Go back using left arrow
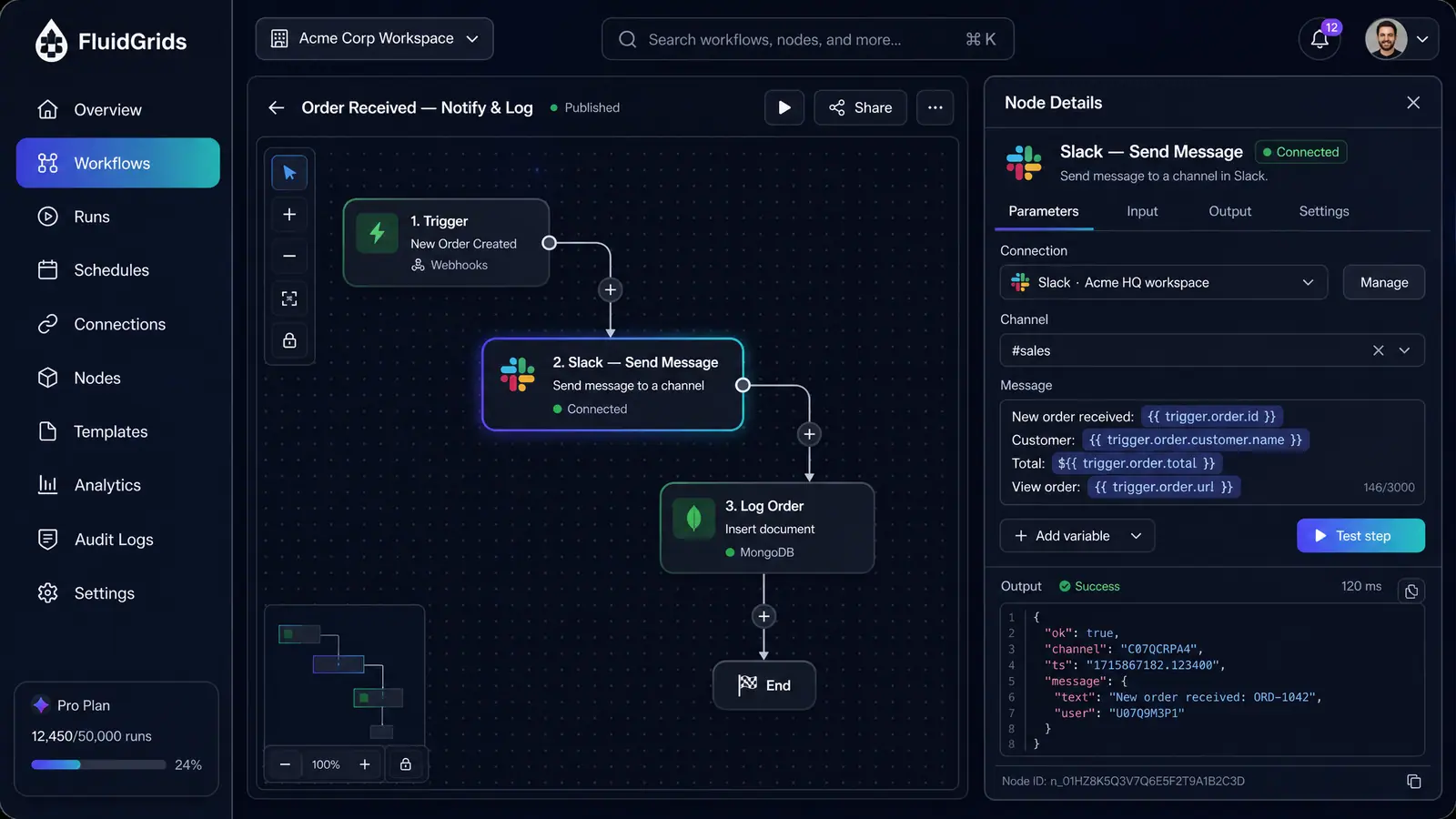Screen dimensions: 1456x819 [277, 107]
